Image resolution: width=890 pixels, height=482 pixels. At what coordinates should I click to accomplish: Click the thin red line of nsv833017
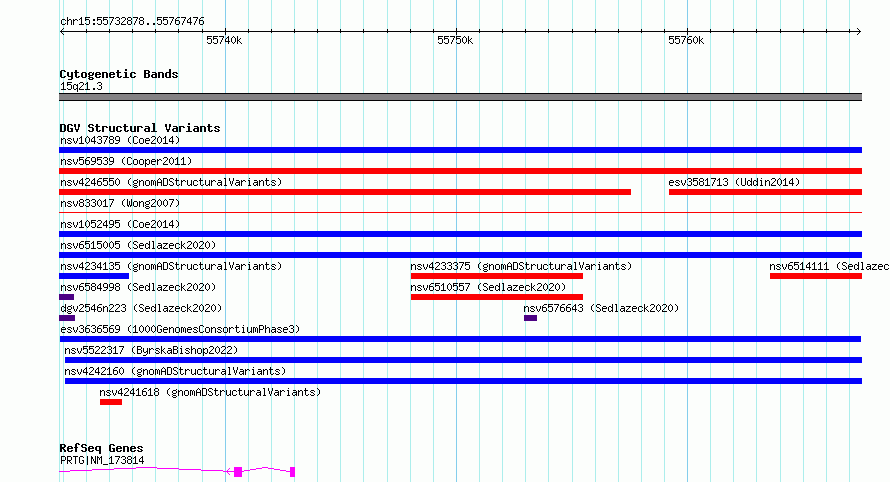[460, 213]
